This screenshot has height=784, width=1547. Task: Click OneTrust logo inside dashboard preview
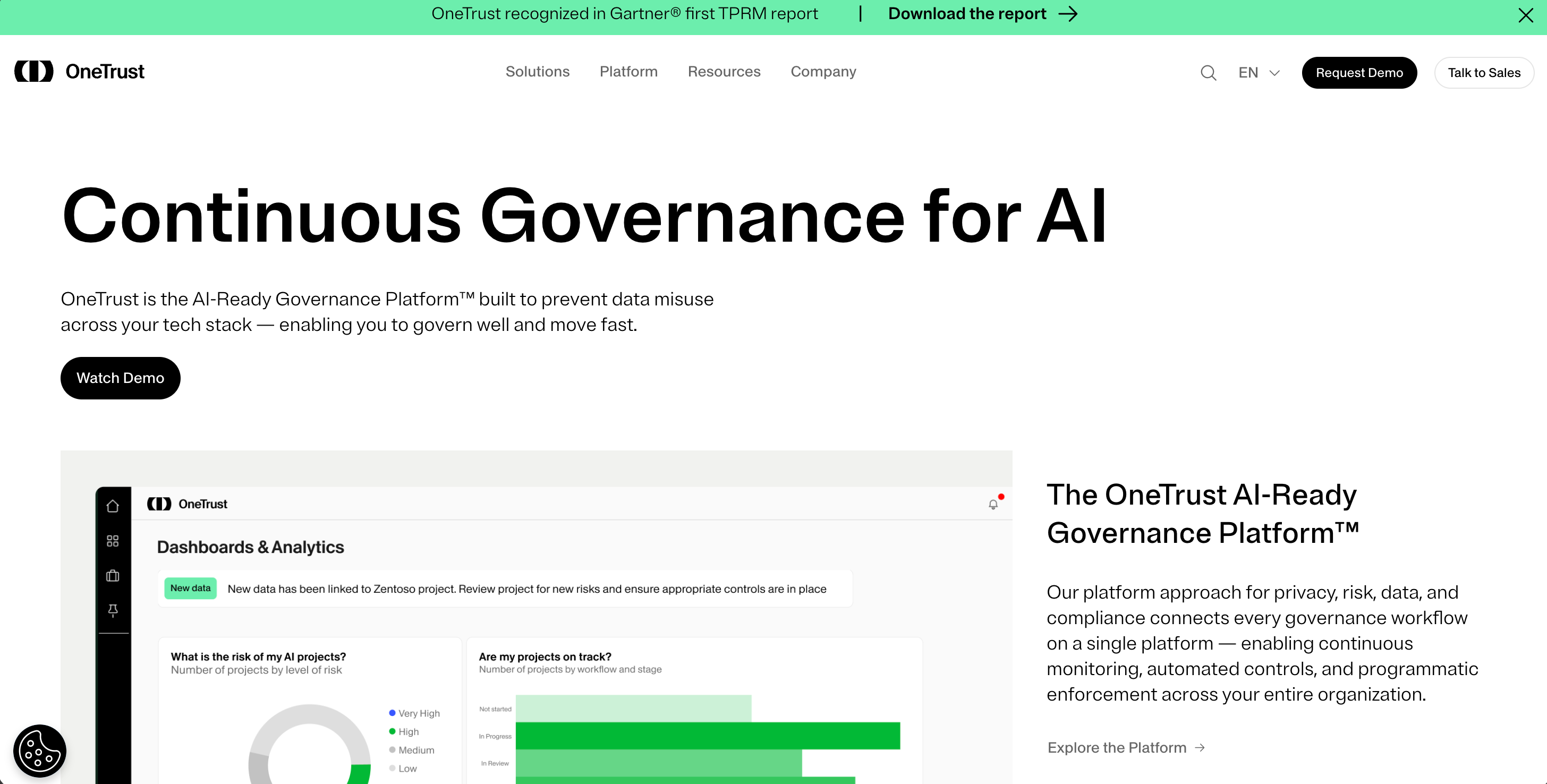[x=188, y=504]
